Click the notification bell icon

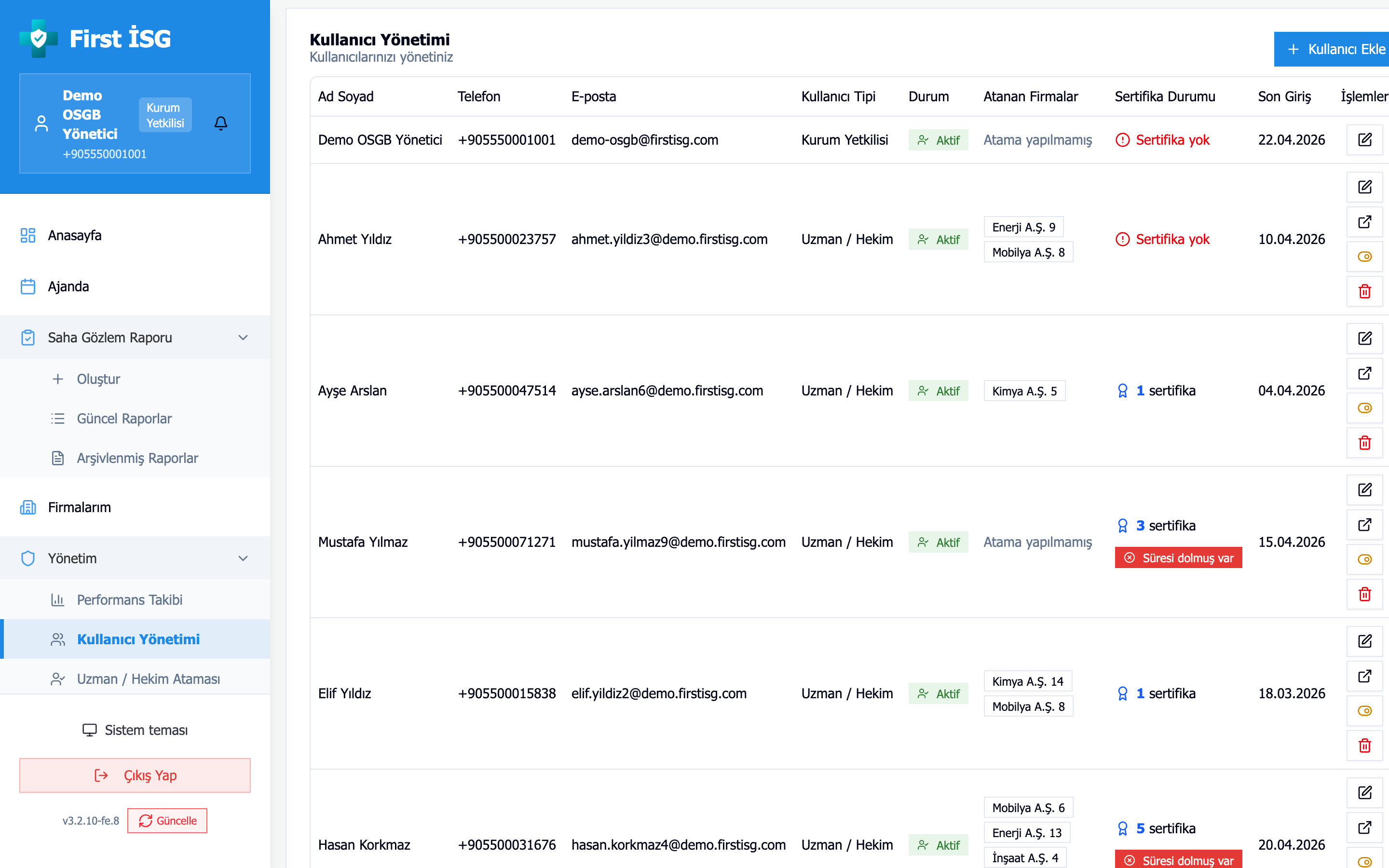coord(220,123)
